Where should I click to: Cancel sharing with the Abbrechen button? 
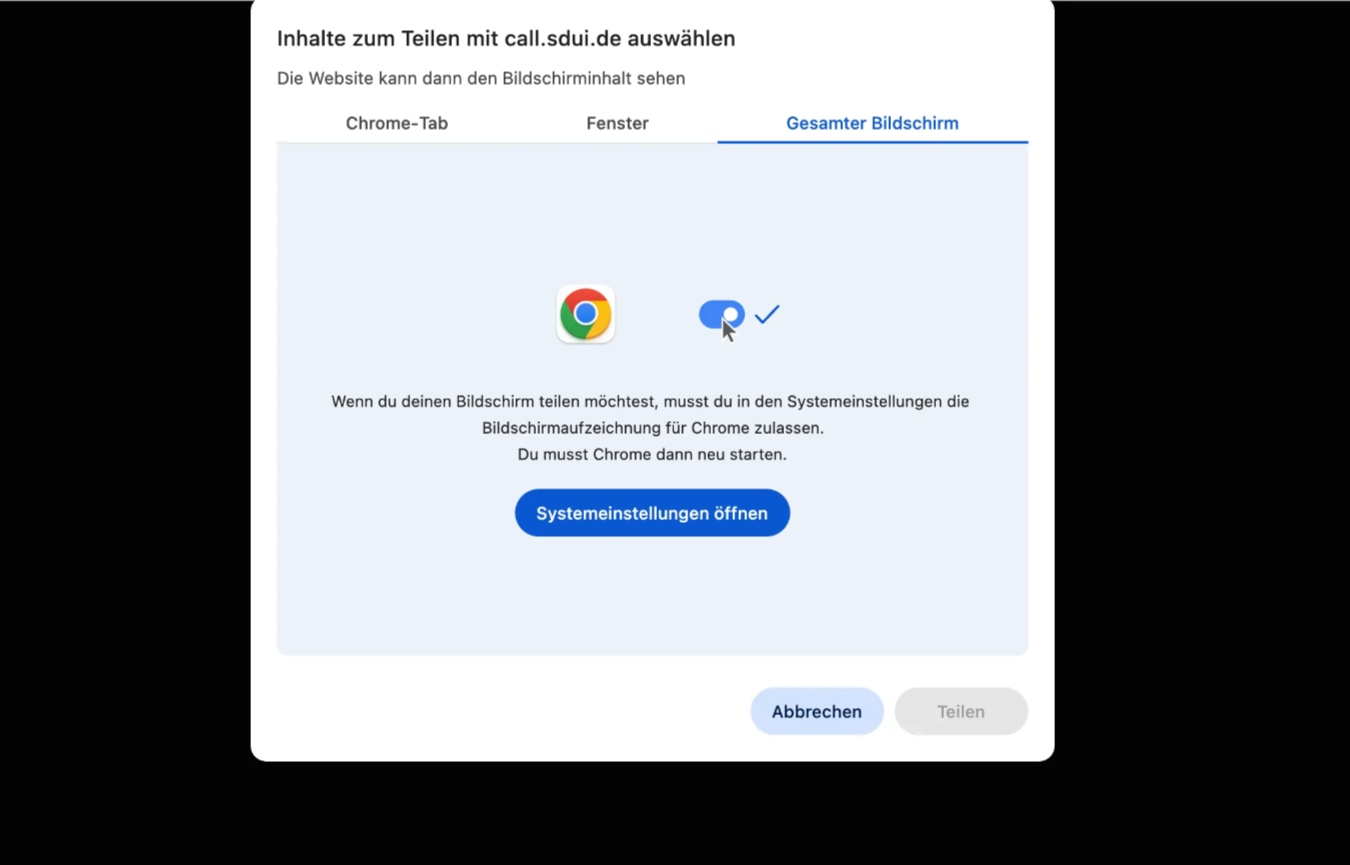pos(817,711)
